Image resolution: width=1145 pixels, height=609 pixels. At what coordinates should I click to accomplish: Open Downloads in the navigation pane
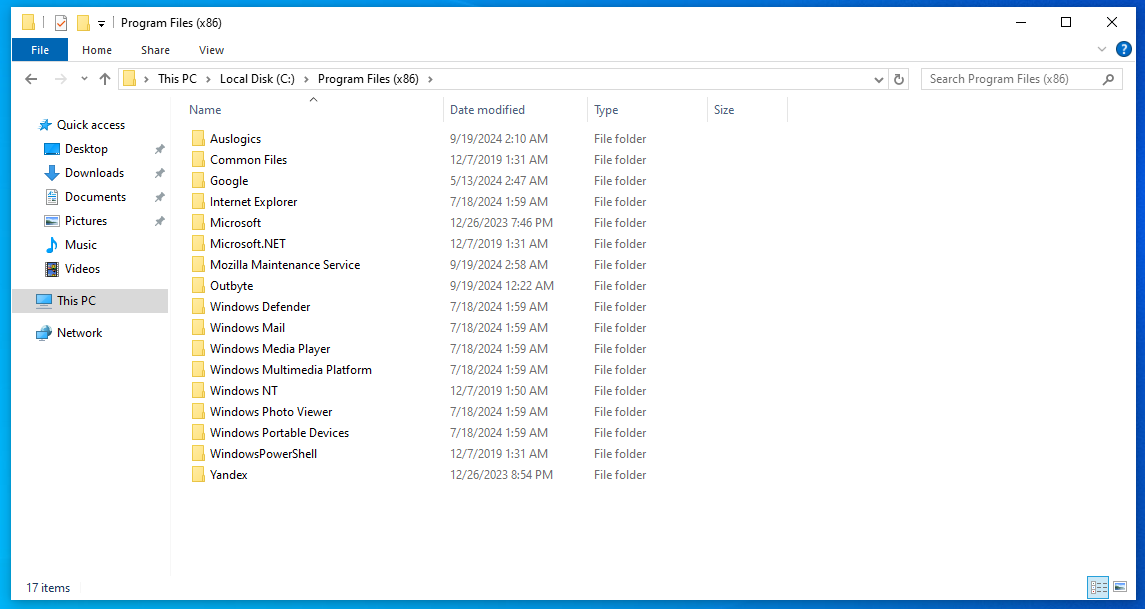(x=94, y=173)
